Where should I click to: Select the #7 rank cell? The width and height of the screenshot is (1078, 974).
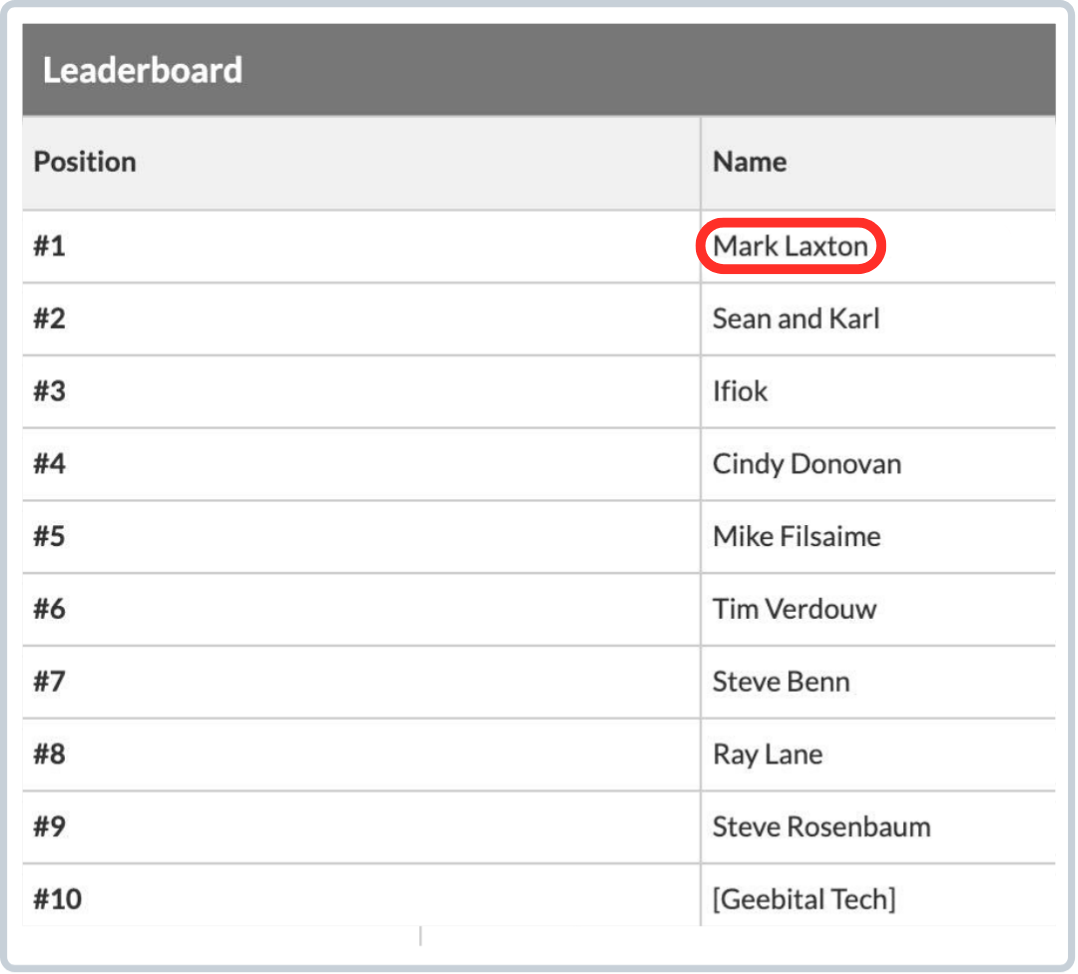49,682
